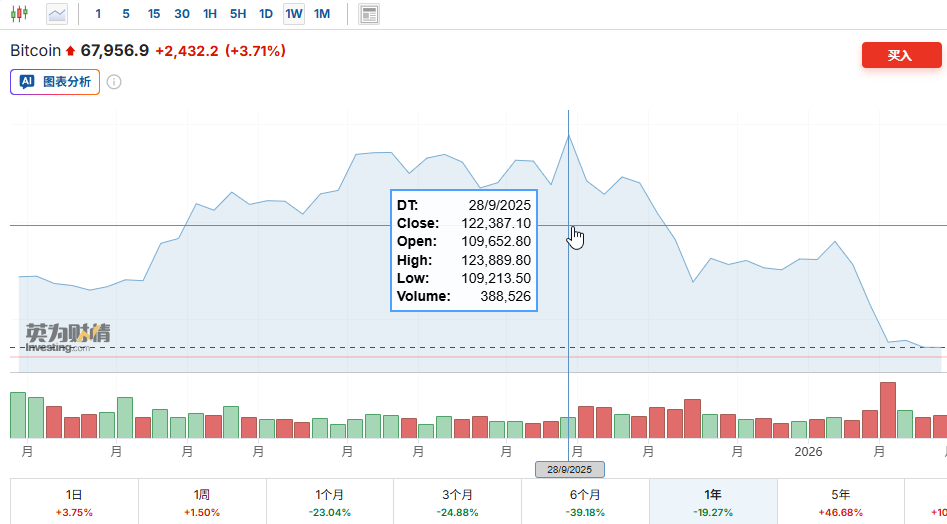Select the 6个月 performance tab
Image resolution: width=947 pixels, height=524 pixels.
[x=585, y=502]
